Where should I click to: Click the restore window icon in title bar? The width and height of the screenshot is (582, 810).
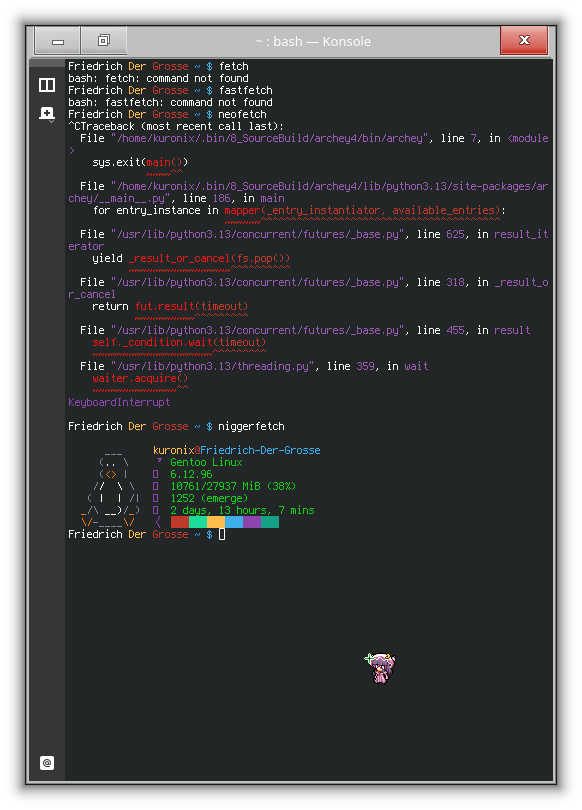tap(104, 40)
